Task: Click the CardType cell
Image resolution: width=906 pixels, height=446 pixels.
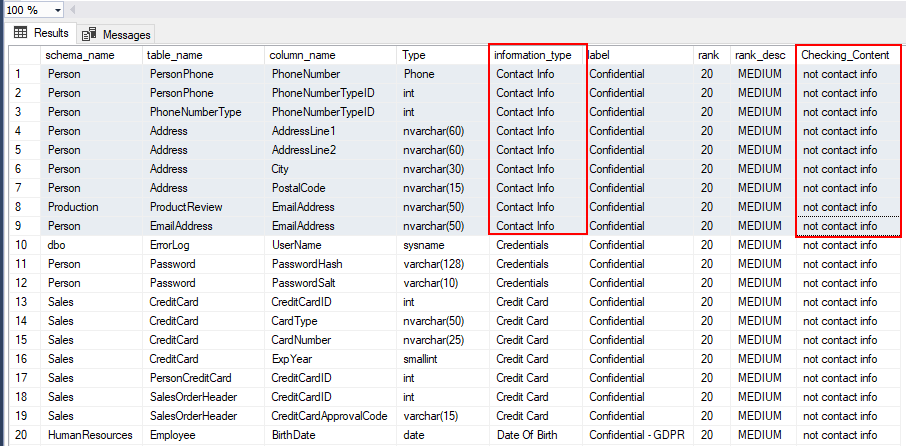Action: [331, 321]
